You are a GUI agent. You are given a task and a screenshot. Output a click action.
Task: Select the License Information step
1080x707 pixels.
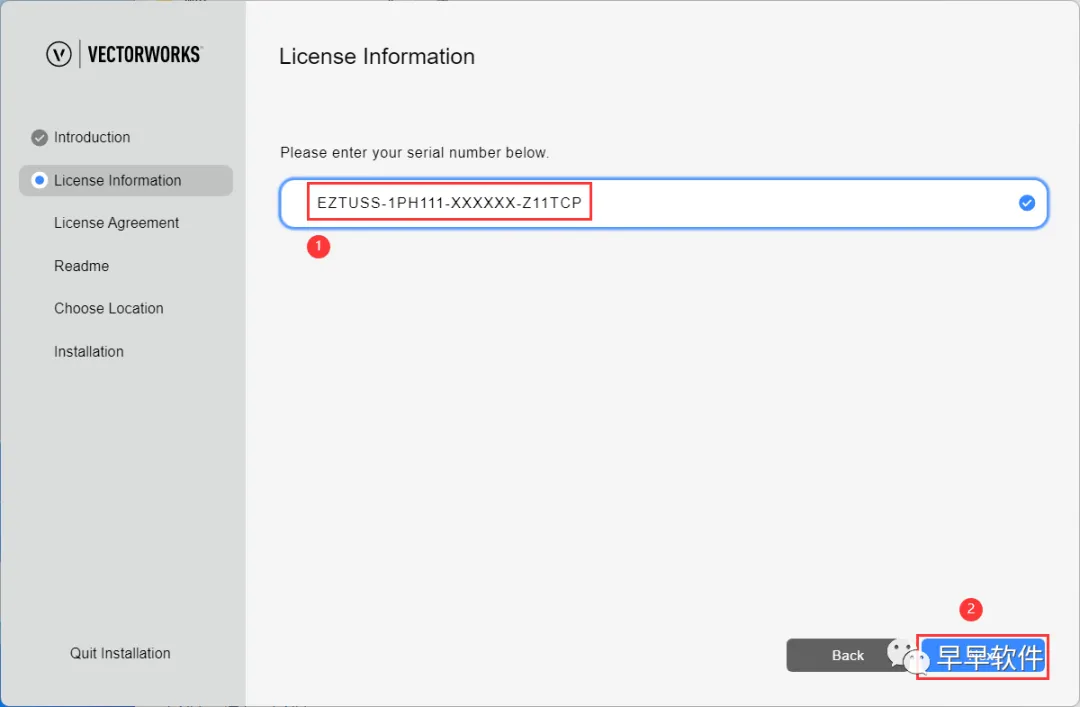tap(126, 181)
